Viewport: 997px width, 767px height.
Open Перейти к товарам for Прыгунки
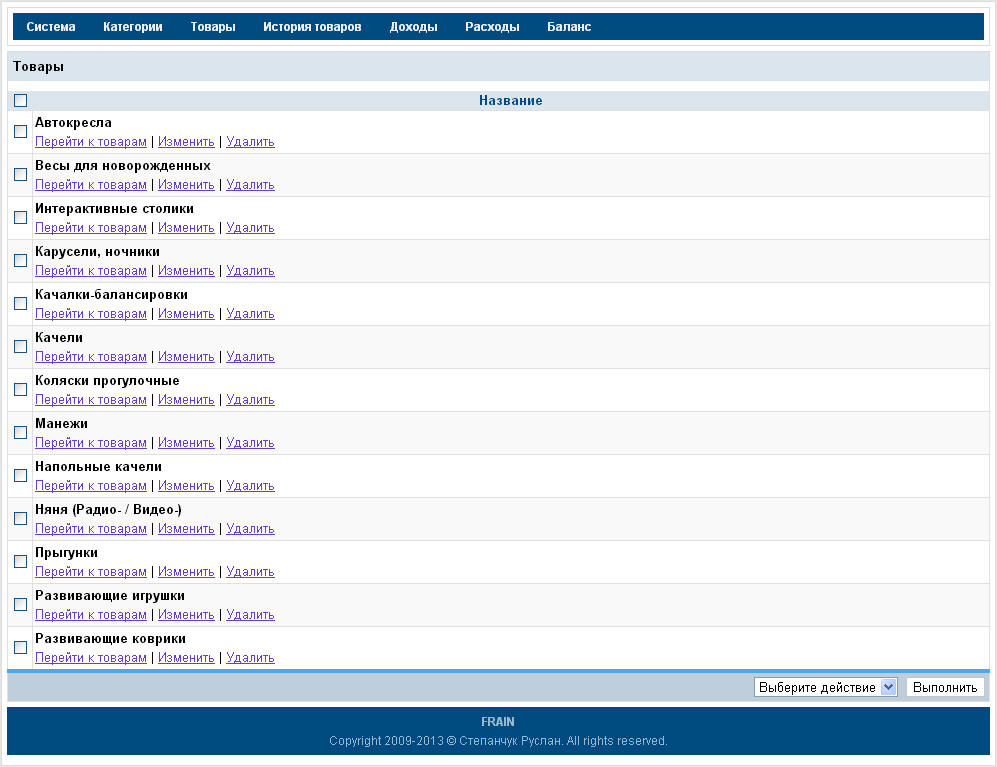click(x=91, y=572)
